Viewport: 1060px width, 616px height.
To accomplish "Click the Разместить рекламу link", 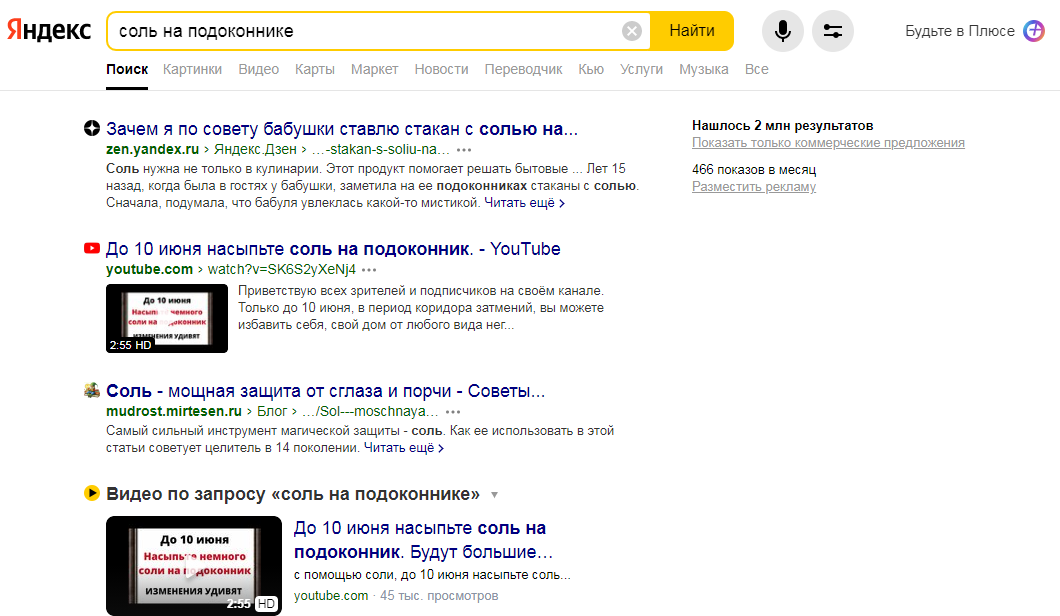I will coord(754,187).
